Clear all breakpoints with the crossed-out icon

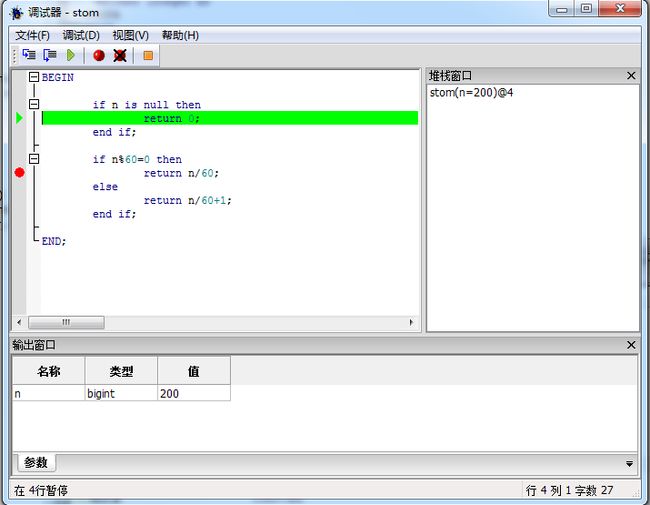120,55
